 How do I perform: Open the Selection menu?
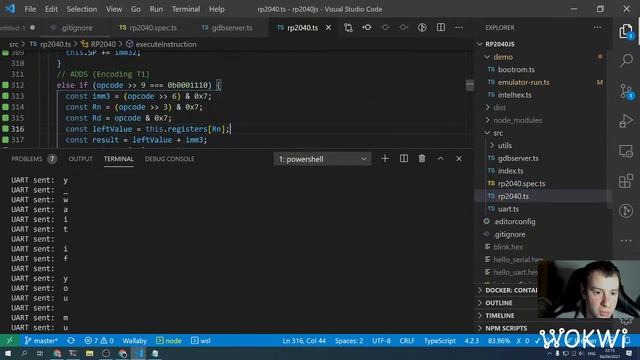pyautogui.click(x=82, y=9)
